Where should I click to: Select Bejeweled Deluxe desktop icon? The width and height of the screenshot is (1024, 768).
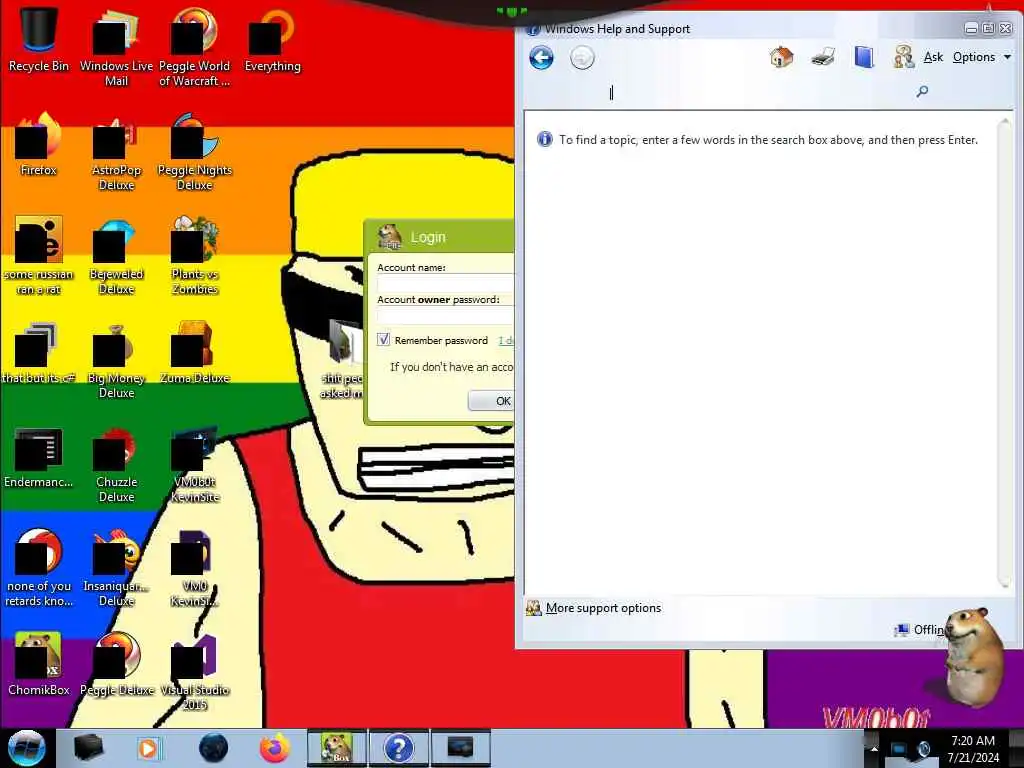tap(116, 255)
